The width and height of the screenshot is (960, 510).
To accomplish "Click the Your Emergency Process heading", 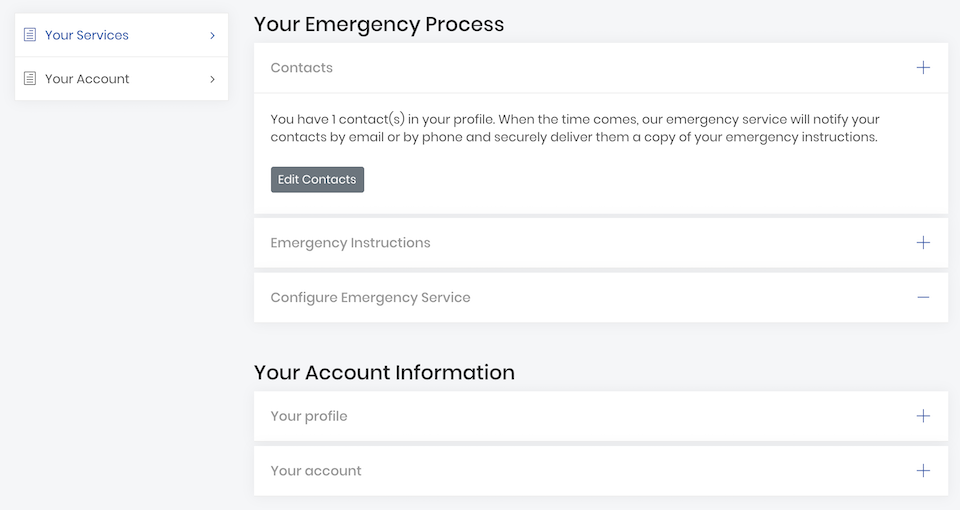I will pos(379,23).
